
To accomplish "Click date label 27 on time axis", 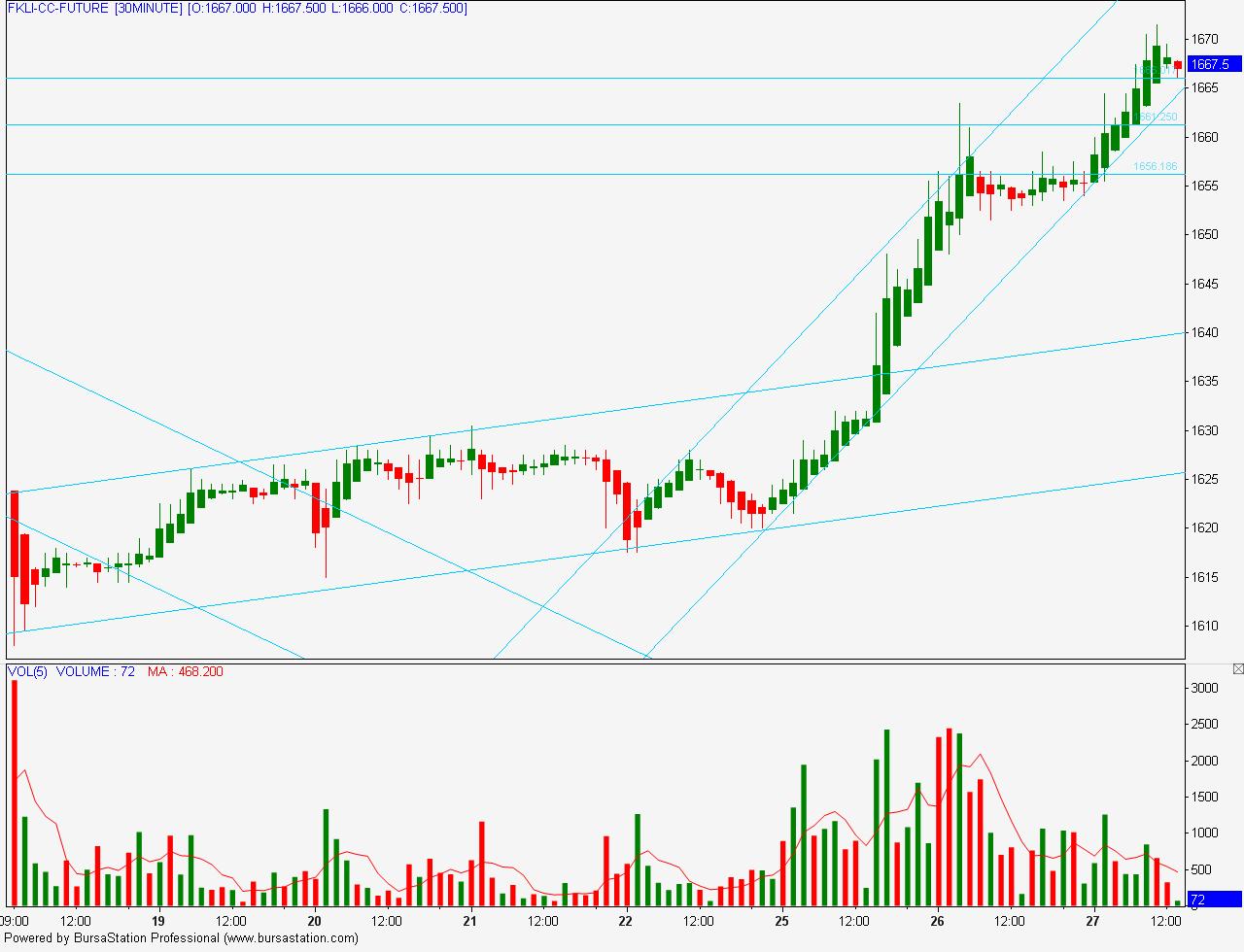I will click(1092, 921).
